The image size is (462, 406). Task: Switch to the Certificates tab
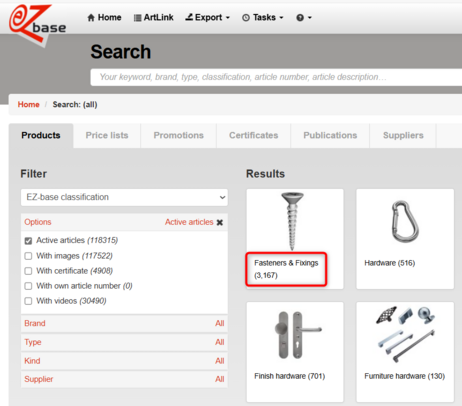pyautogui.click(x=254, y=135)
